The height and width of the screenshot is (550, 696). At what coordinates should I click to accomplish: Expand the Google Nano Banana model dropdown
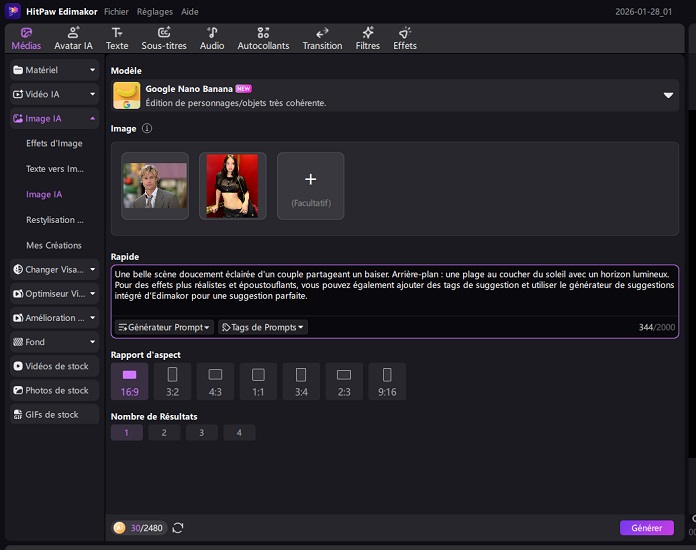tap(668, 96)
